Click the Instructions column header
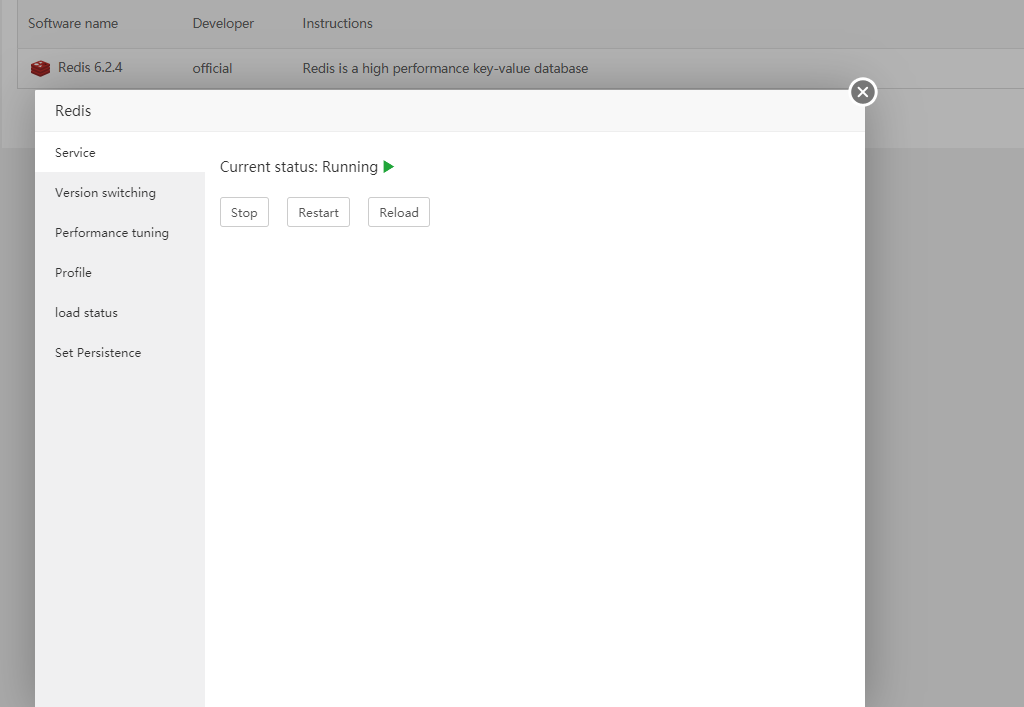 pyautogui.click(x=338, y=23)
